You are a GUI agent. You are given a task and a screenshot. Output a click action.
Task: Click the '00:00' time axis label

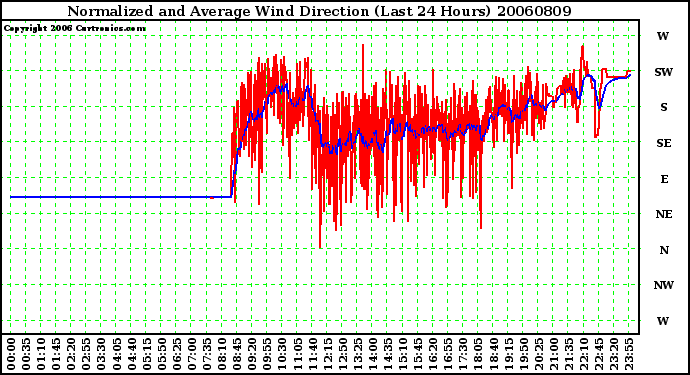pyautogui.click(x=11, y=354)
